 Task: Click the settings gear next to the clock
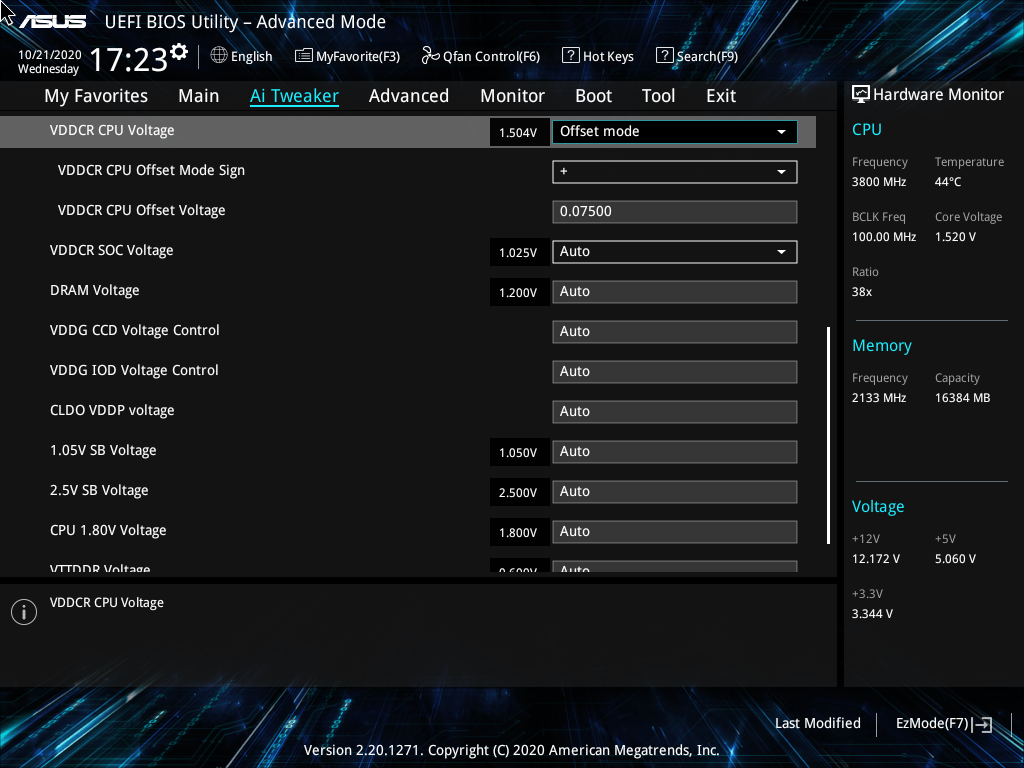click(179, 52)
